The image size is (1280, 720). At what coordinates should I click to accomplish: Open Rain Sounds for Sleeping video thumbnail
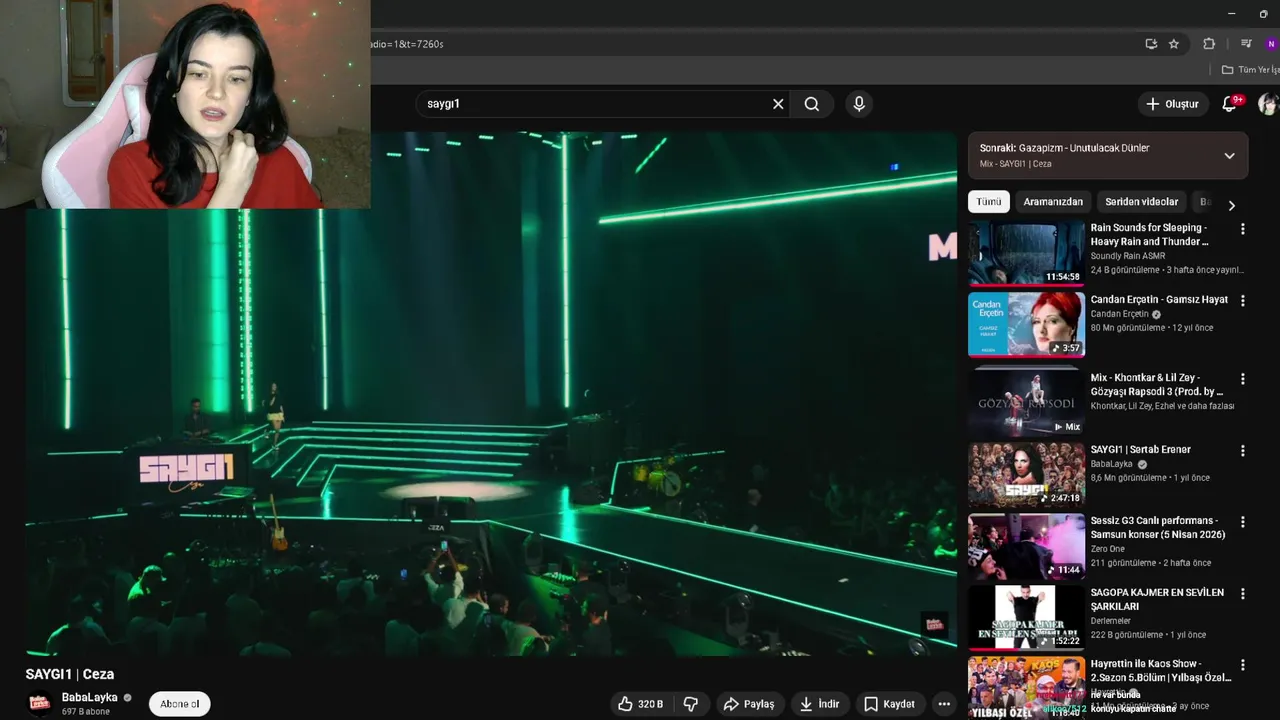pos(1026,253)
